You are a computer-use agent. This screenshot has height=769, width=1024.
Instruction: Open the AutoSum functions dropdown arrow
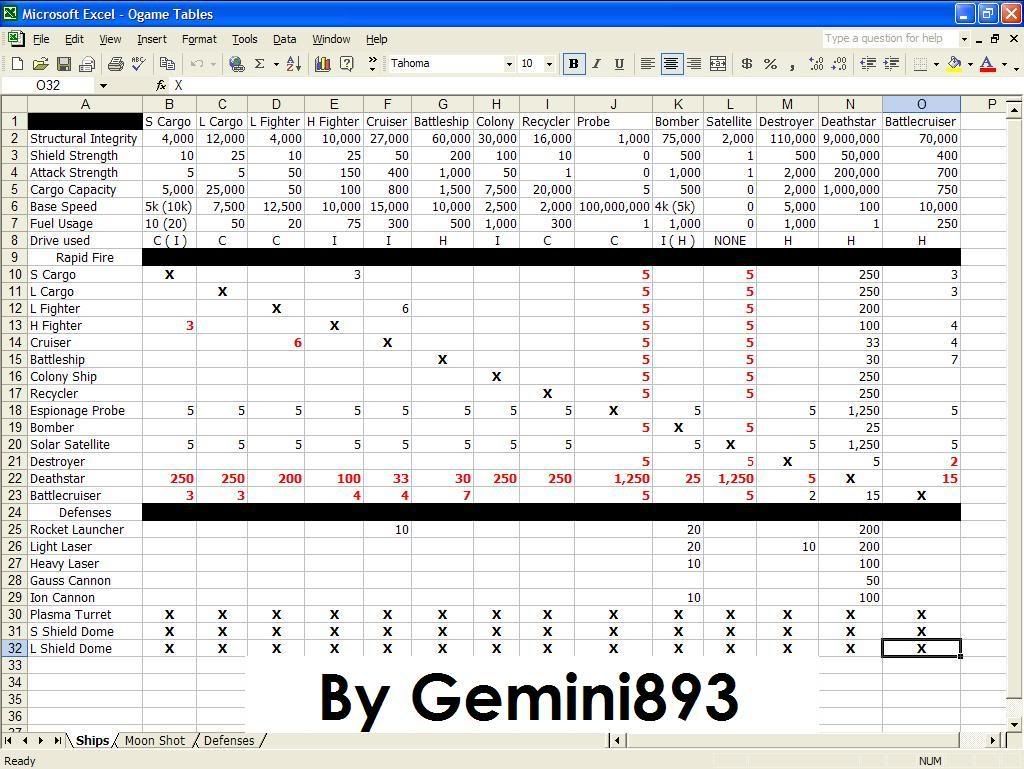click(276, 64)
